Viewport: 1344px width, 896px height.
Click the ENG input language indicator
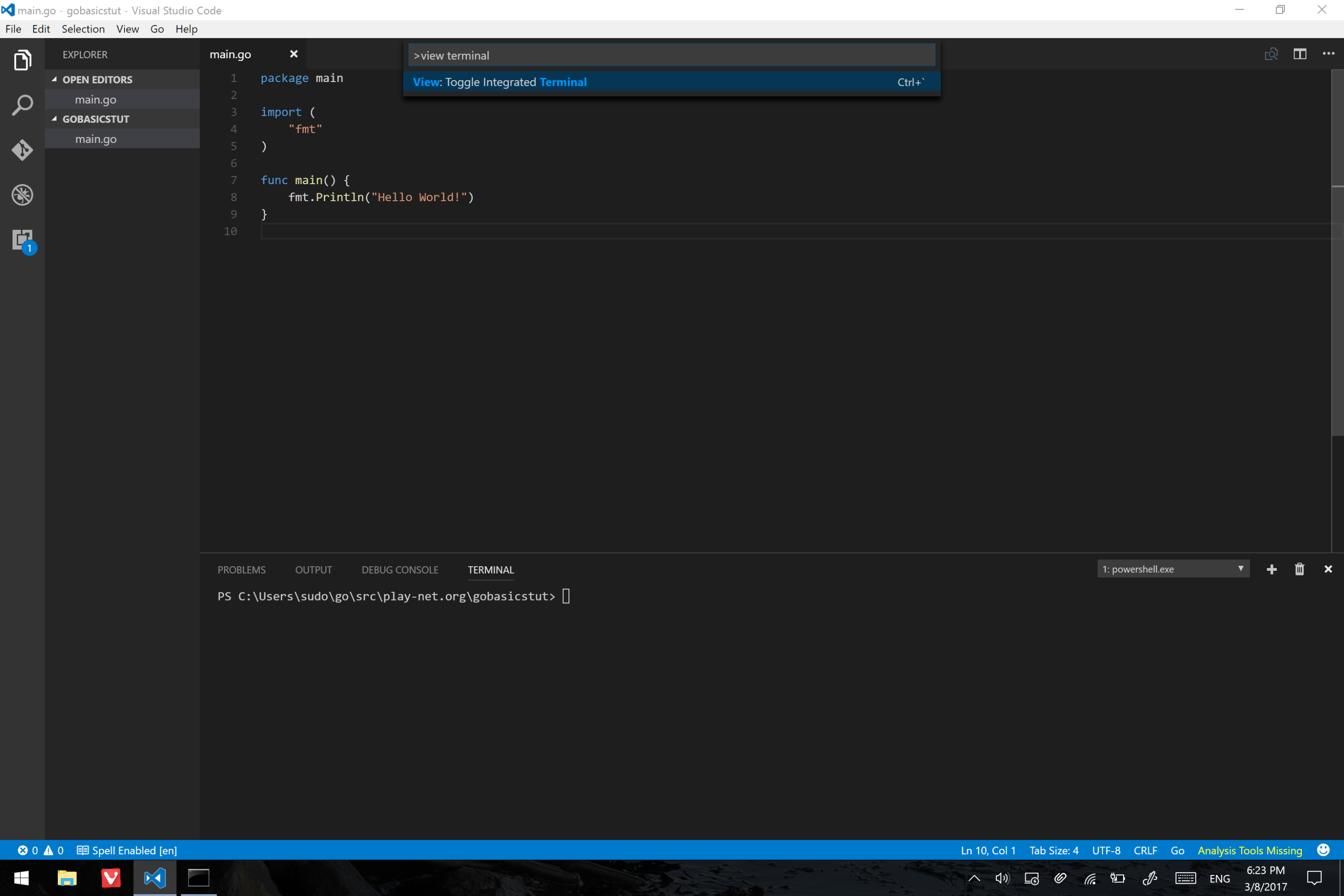[1219, 879]
